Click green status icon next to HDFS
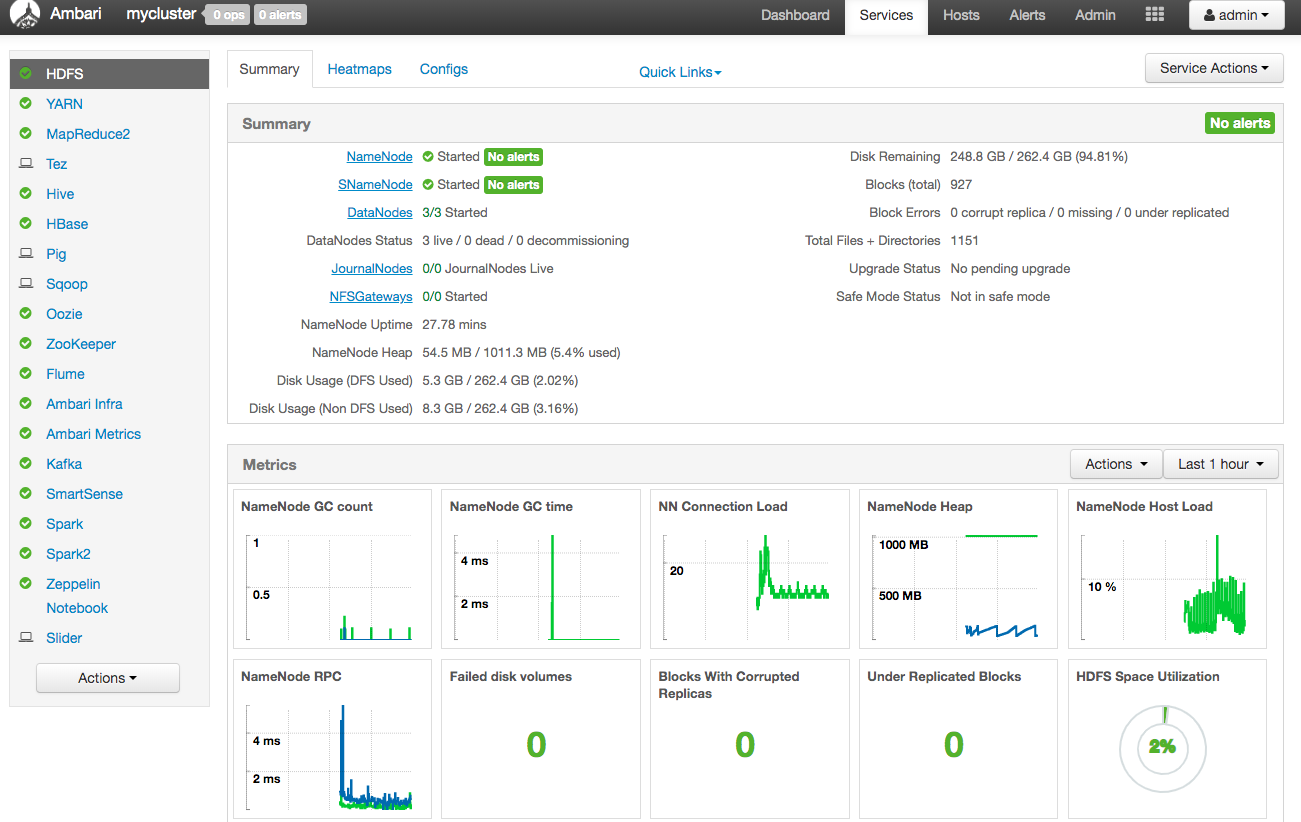 pyautogui.click(x=25, y=74)
